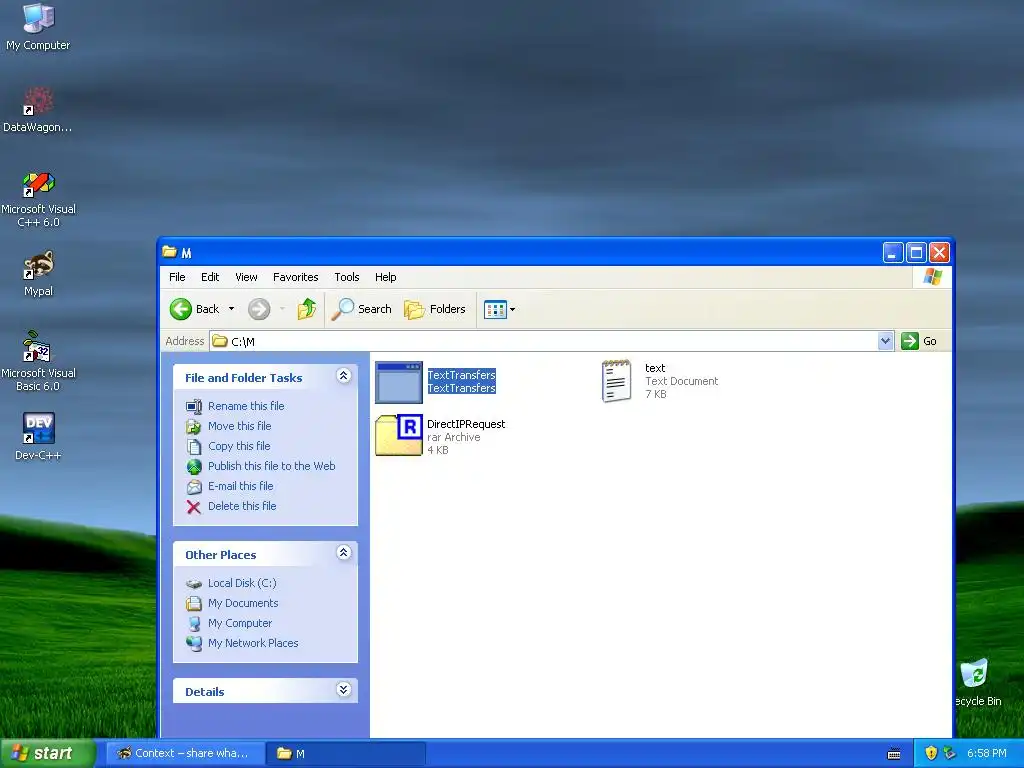Viewport: 1024px width, 768px height.
Task: Open the Back history dropdown arrow
Action: [x=231, y=309]
